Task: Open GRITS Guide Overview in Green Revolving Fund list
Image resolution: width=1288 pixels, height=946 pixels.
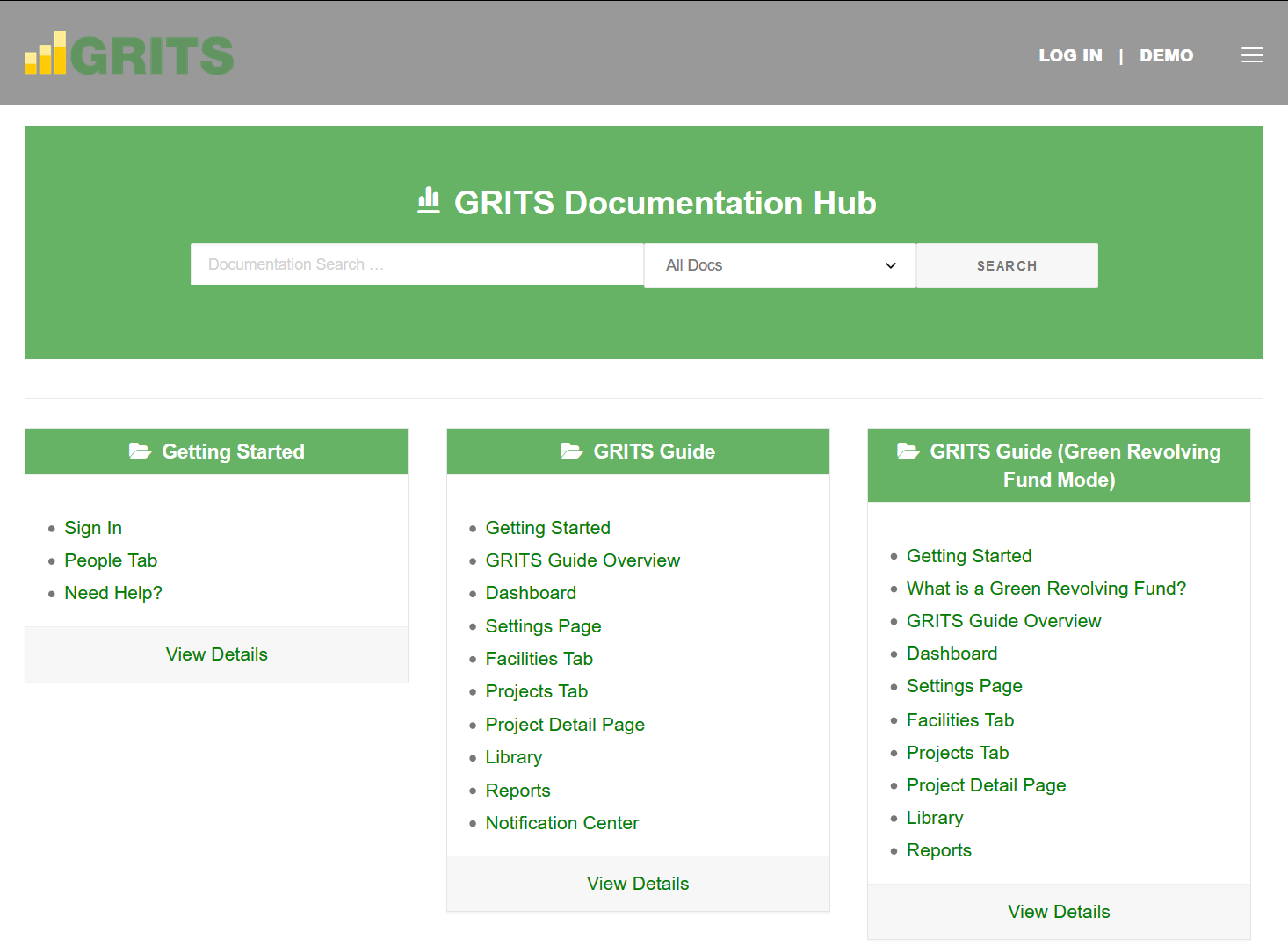Action: click(1003, 621)
